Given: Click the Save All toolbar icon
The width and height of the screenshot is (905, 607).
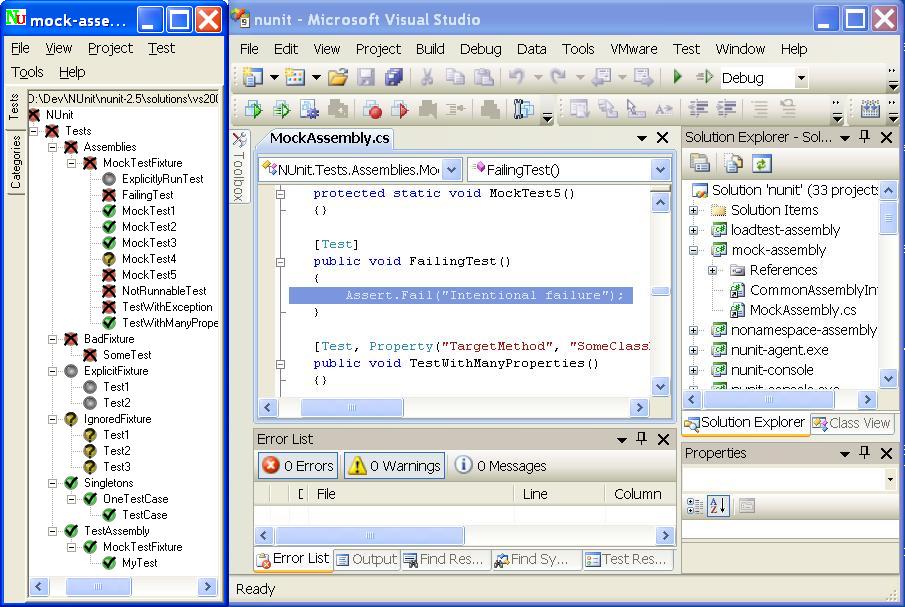Looking at the screenshot, I should pos(394,77).
